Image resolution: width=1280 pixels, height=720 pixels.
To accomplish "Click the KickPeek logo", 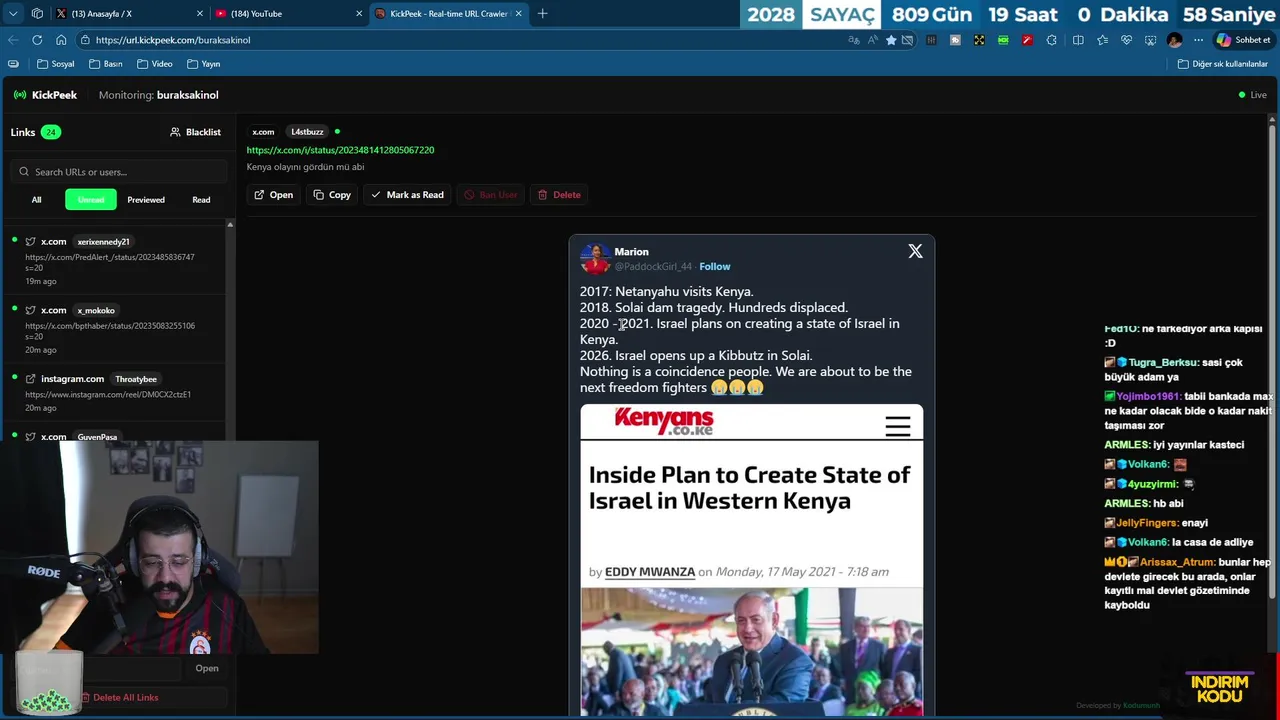I will [45, 95].
